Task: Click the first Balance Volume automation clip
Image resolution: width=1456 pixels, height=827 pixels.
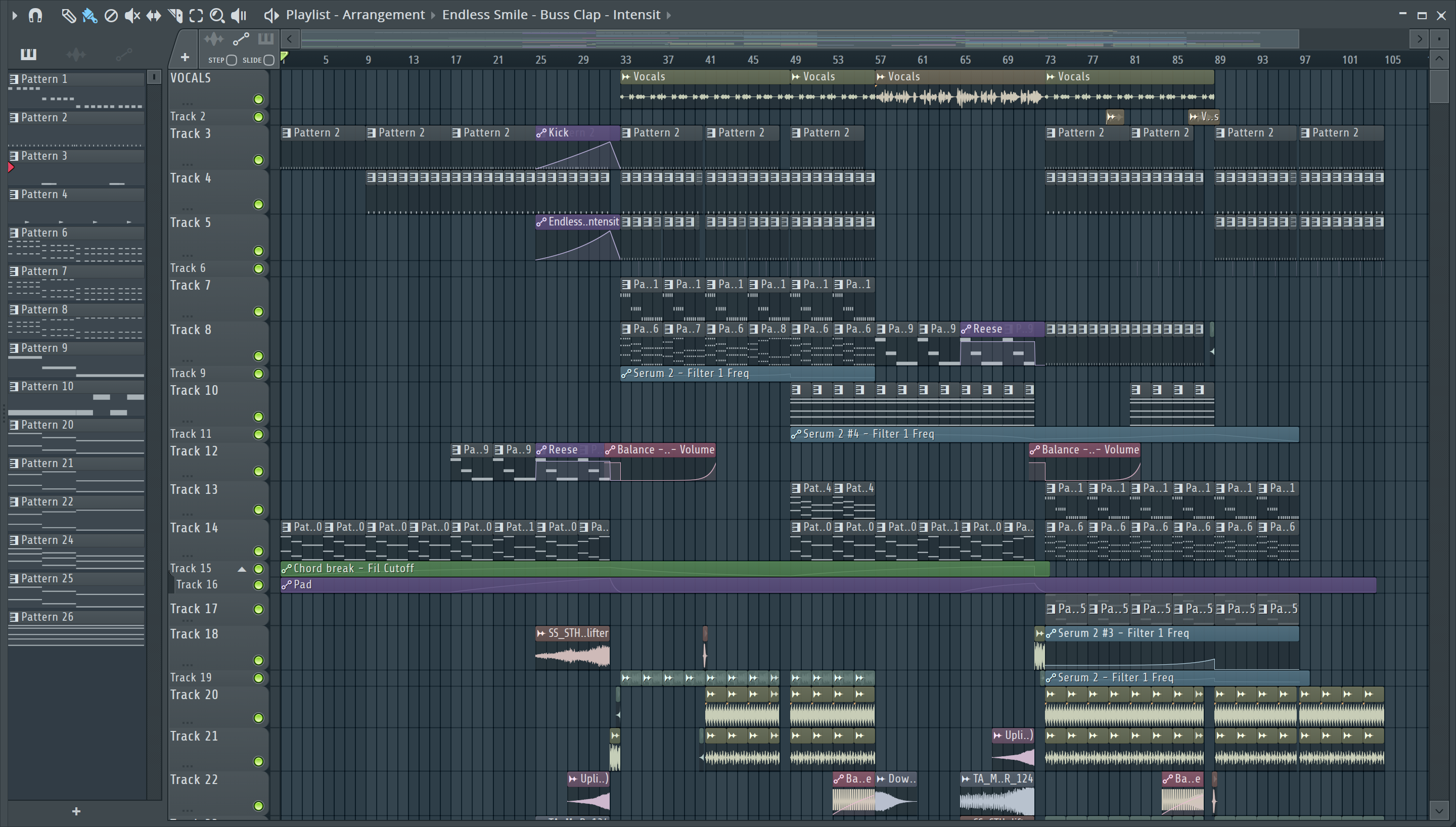Action: [x=660, y=464]
